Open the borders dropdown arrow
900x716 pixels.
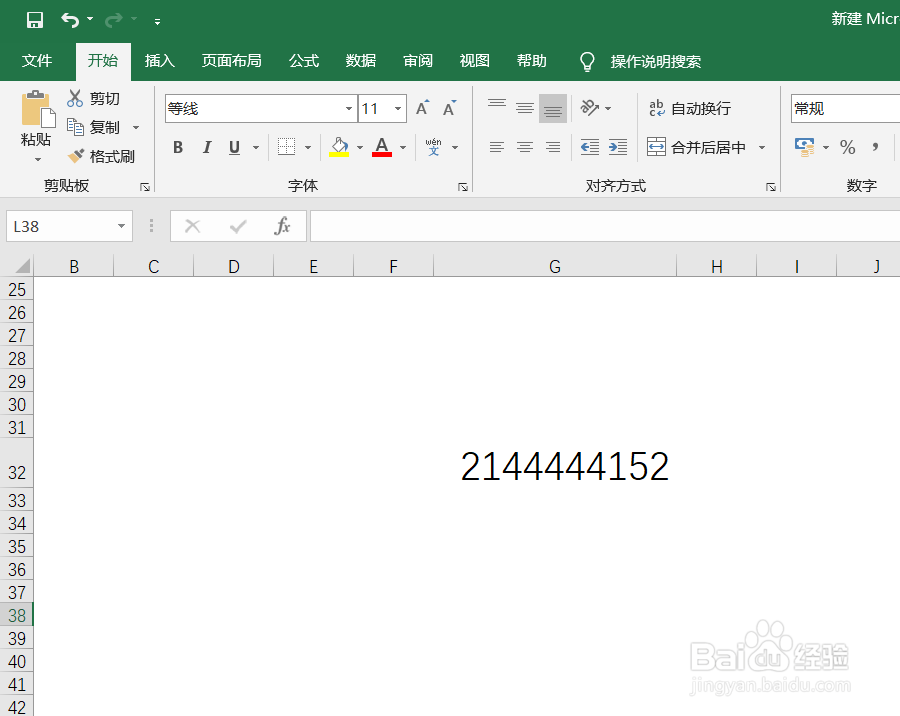pos(308,148)
